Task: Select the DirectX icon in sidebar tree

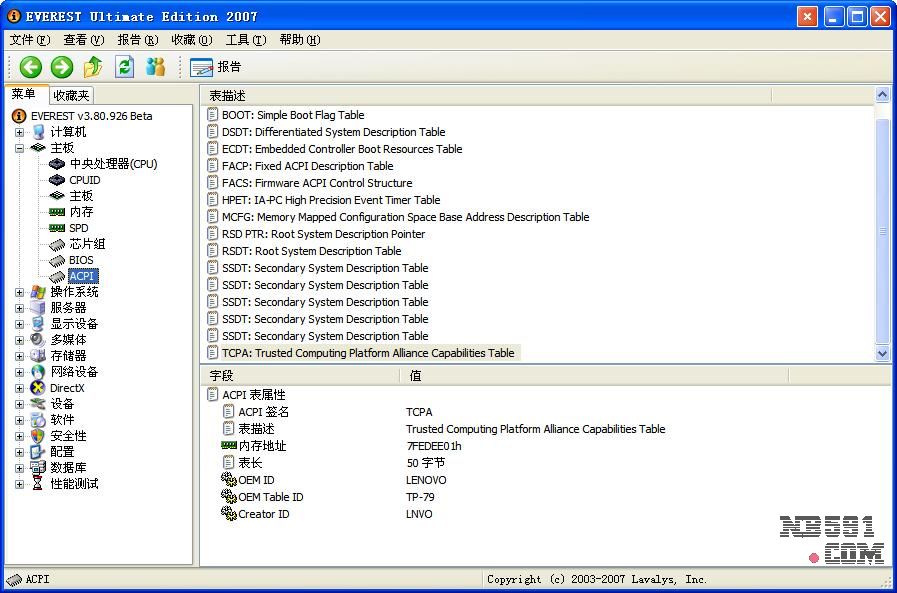Action: tap(38, 388)
